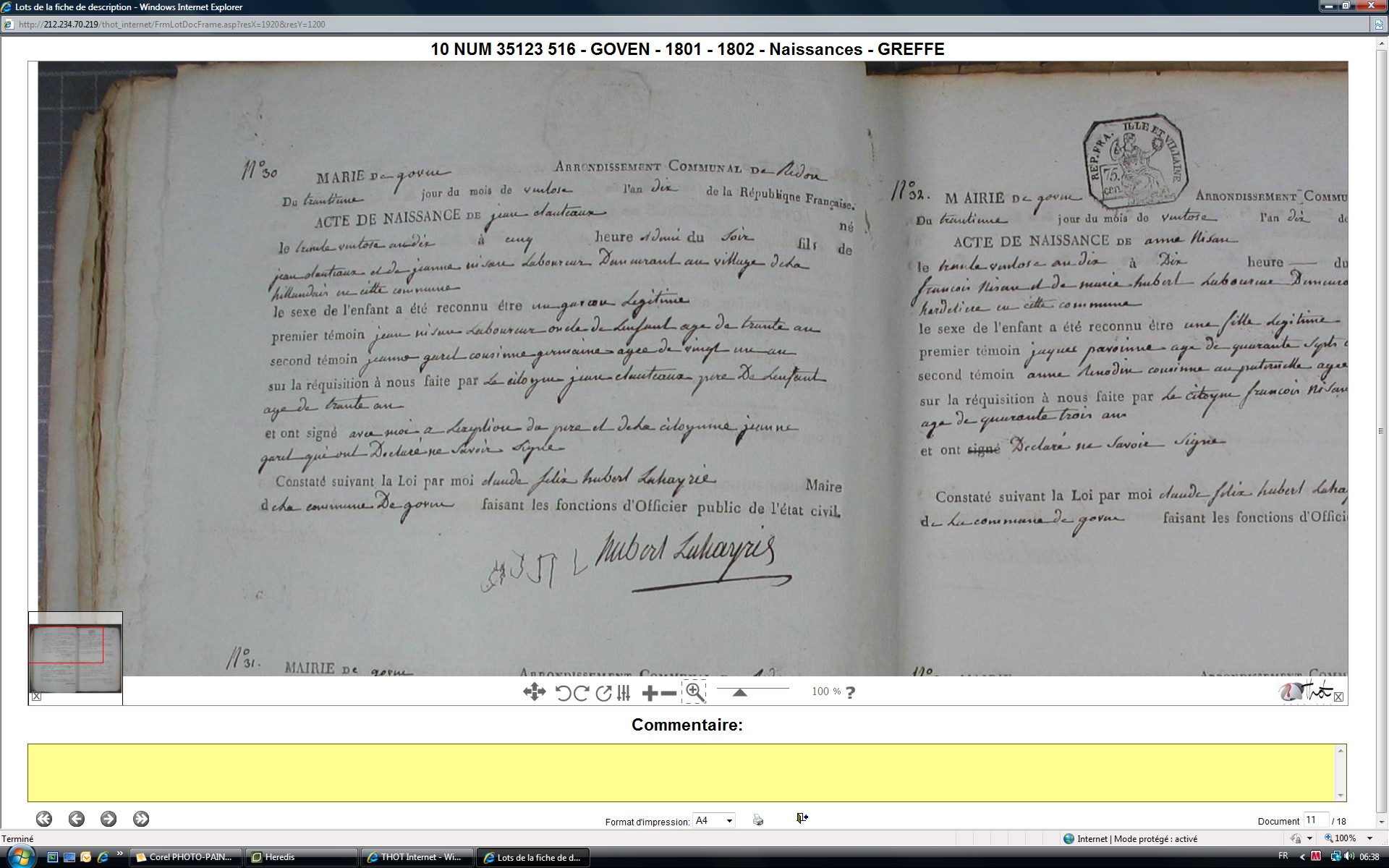This screenshot has height=868, width=1389.
Task: Open image adjustment sliders settings
Action: click(x=624, y=693)
